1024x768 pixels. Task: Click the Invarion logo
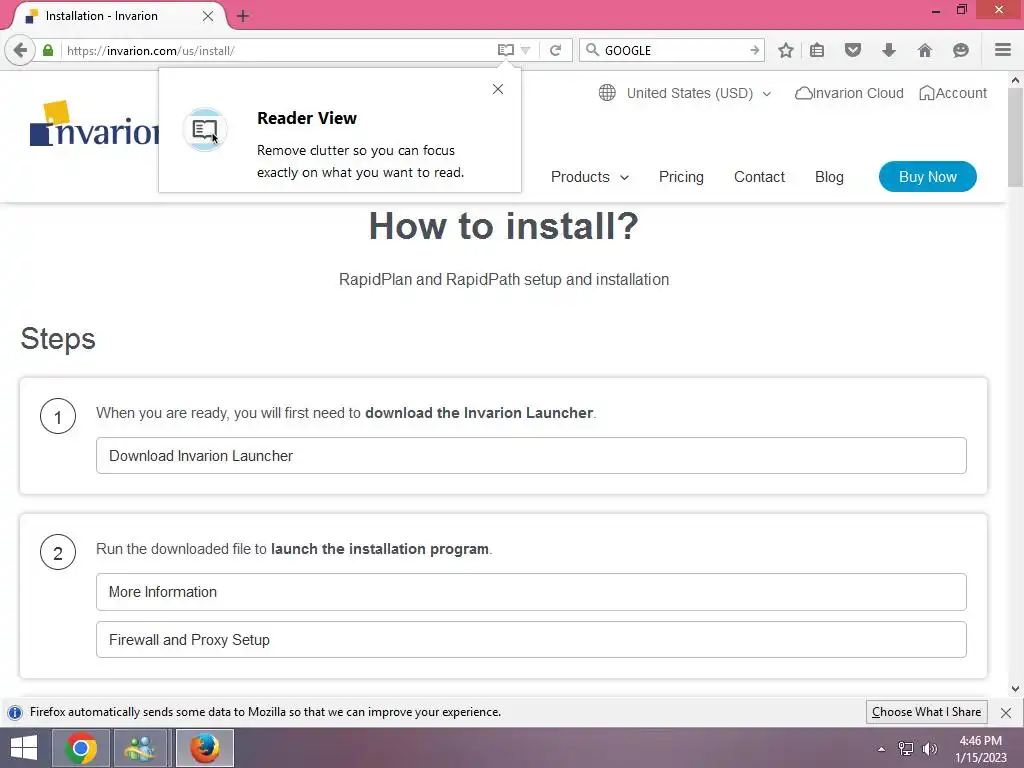(95, 124)
